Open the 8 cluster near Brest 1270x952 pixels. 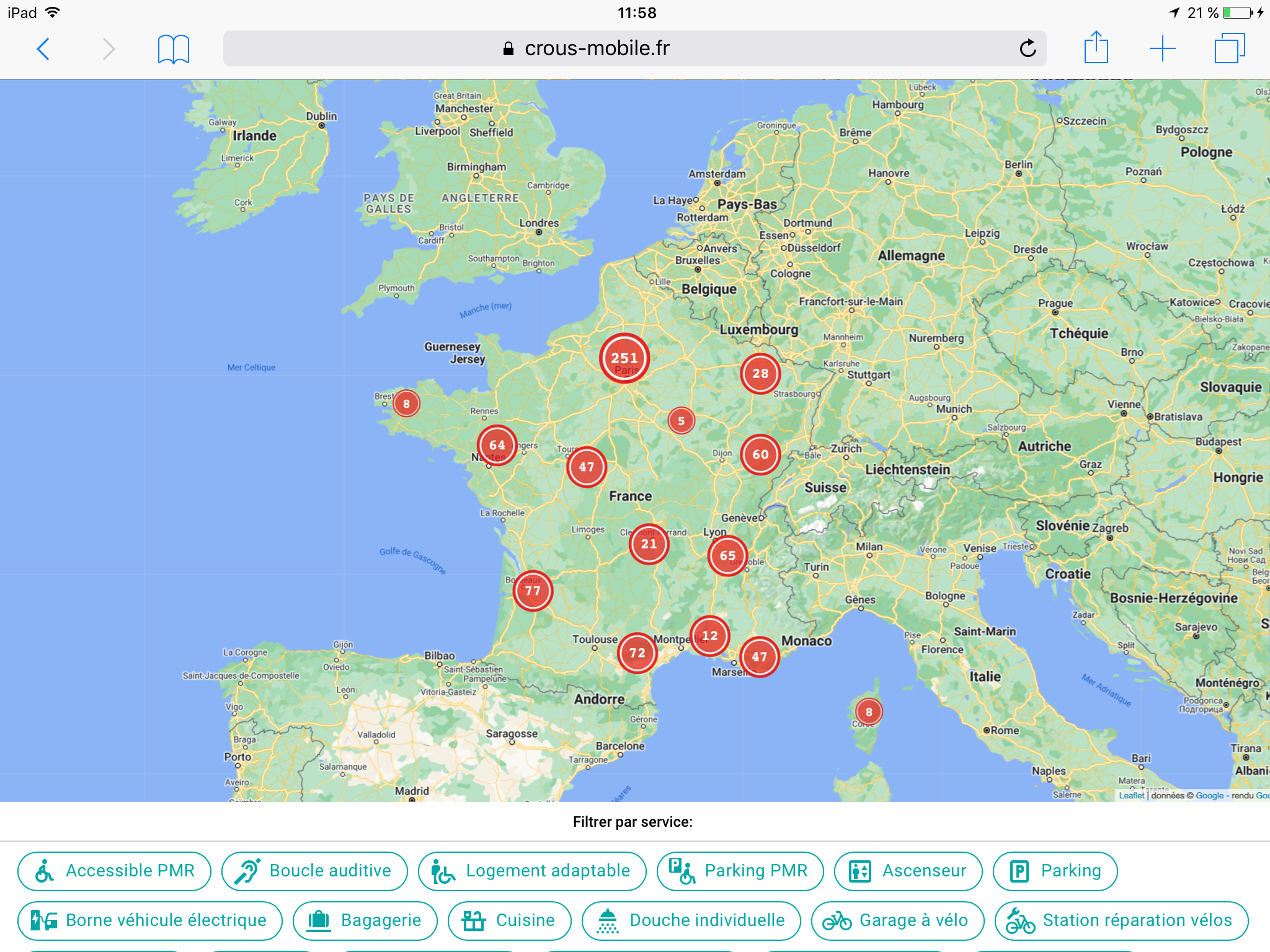406,403
